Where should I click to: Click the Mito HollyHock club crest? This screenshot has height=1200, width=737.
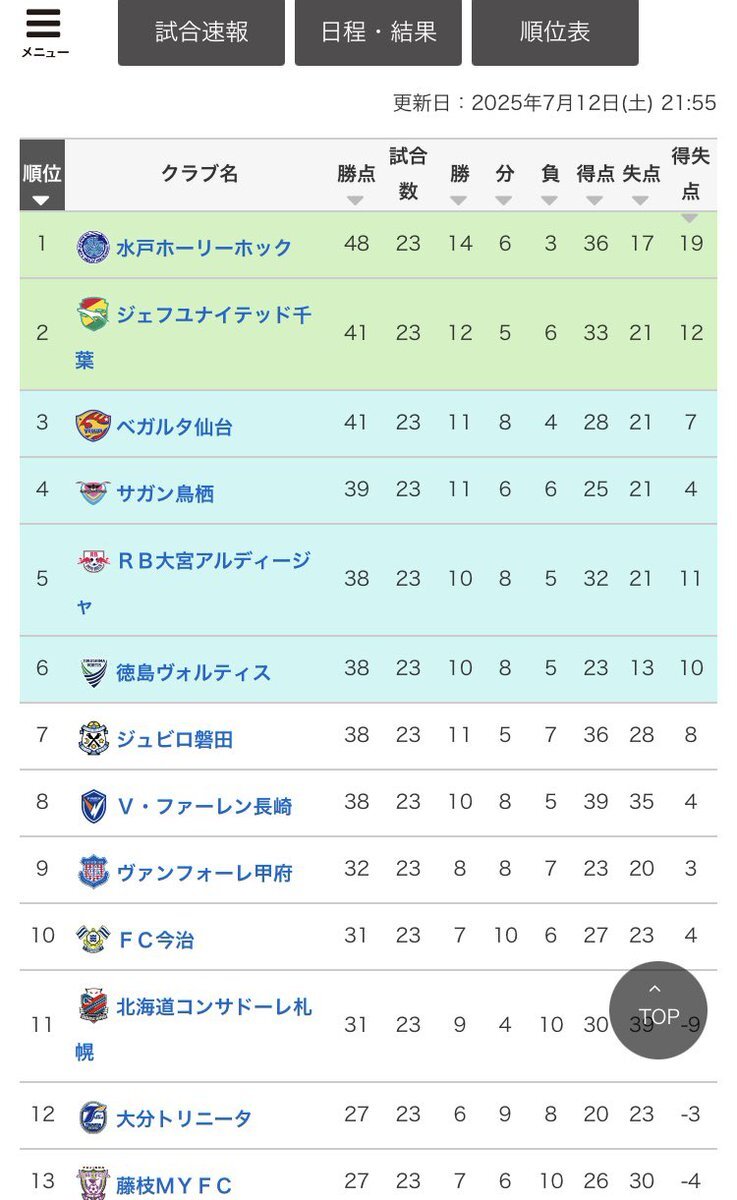[x=93, y=246]
